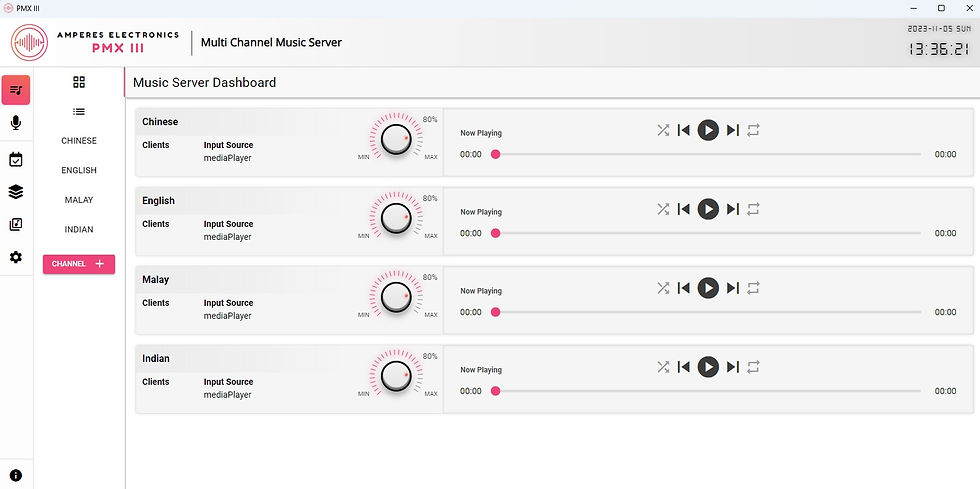Play the Malay channel
The width and height of the screenshot is (980, 489).
tap(708, 288)
